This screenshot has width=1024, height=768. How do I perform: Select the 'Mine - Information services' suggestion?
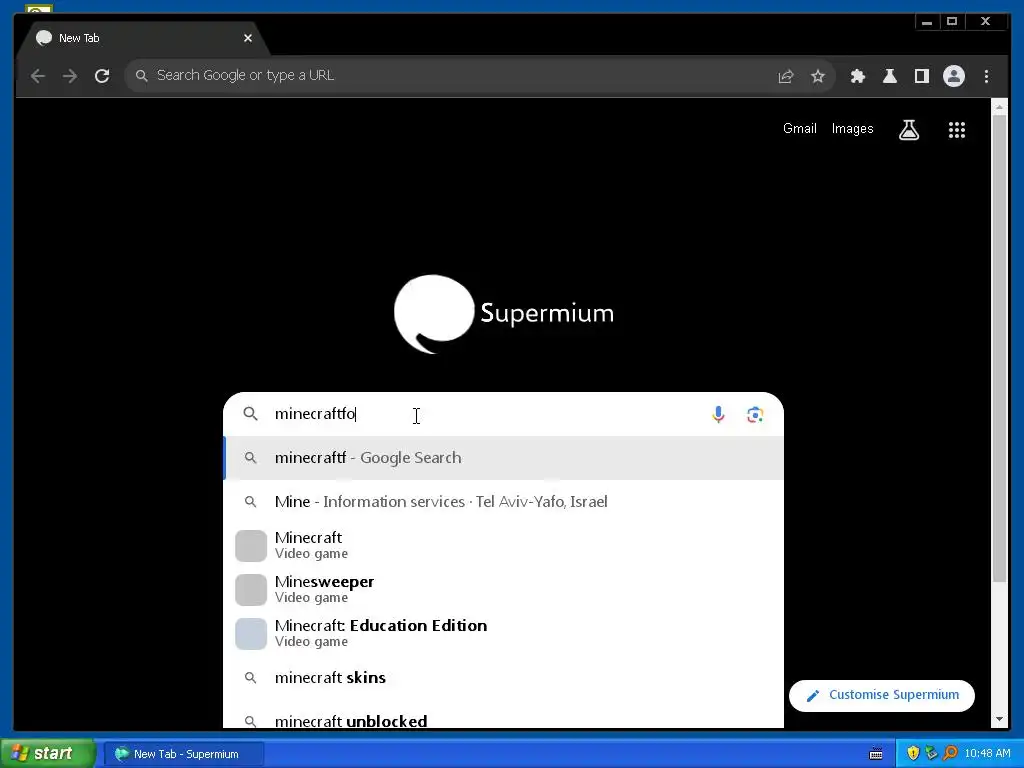pyautogui.click(x=504, y=502)
